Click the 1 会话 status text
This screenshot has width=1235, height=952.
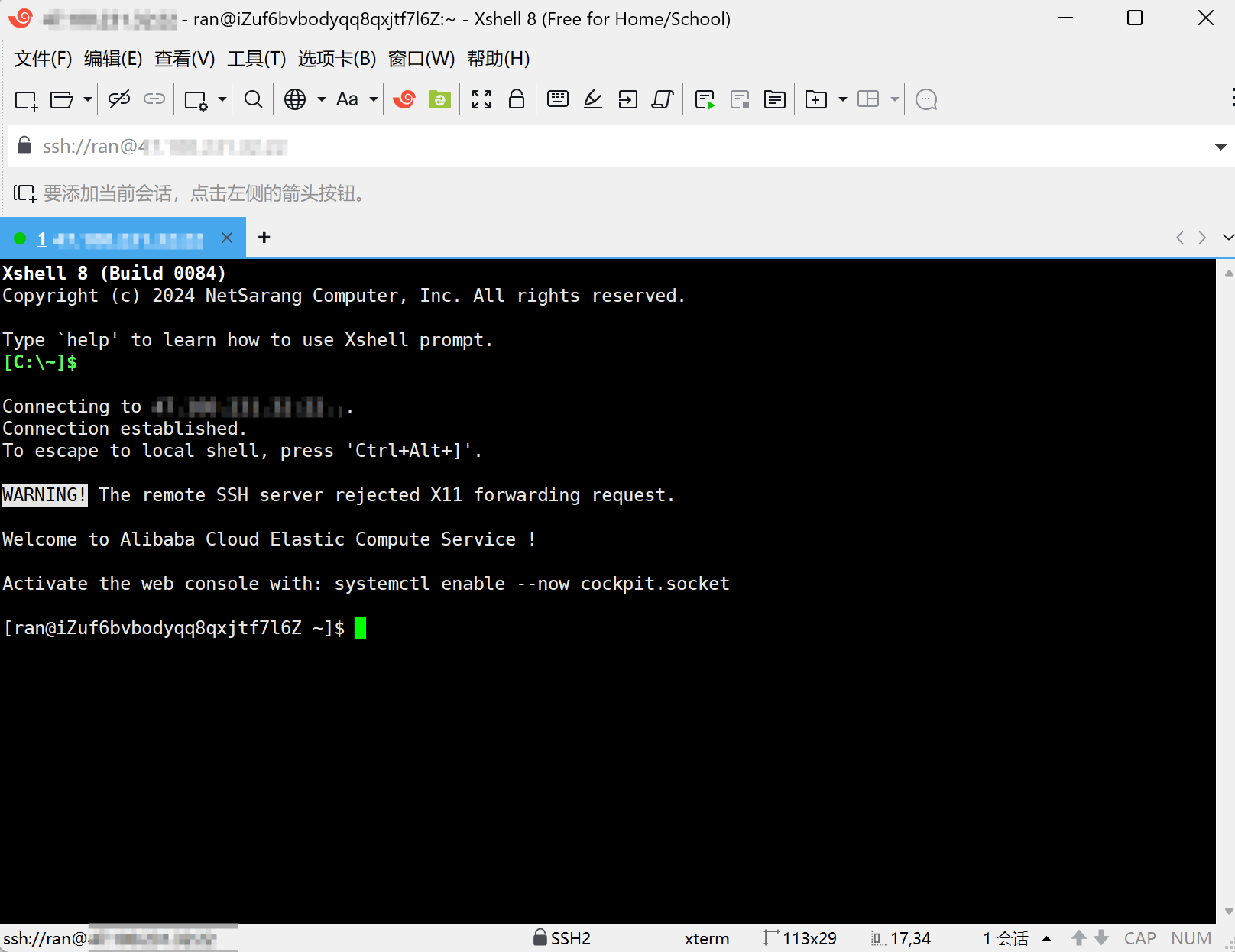[1006, 938]
